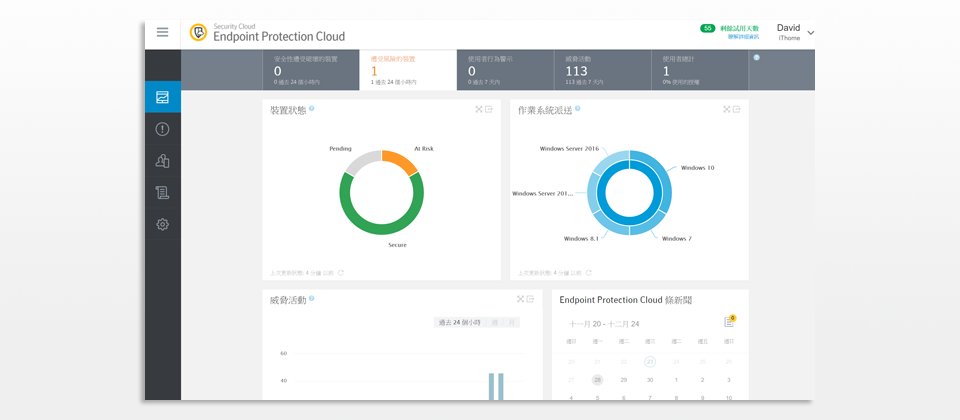
Task: Select highlighted date 28 in news calendar
Action: [x=598, y=380]
